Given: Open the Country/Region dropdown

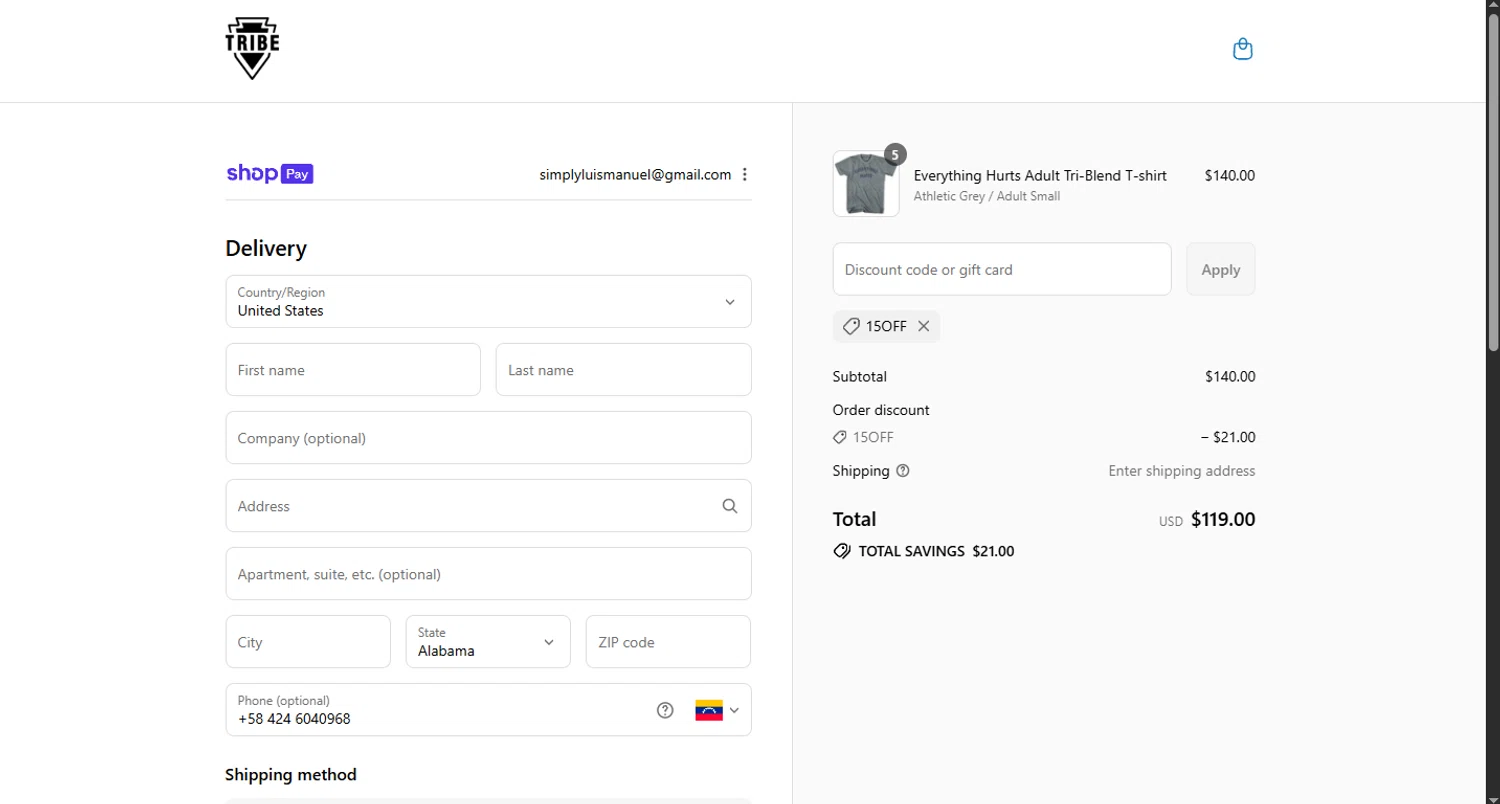Looking at the screenshot, I should [x=488, y=301].
